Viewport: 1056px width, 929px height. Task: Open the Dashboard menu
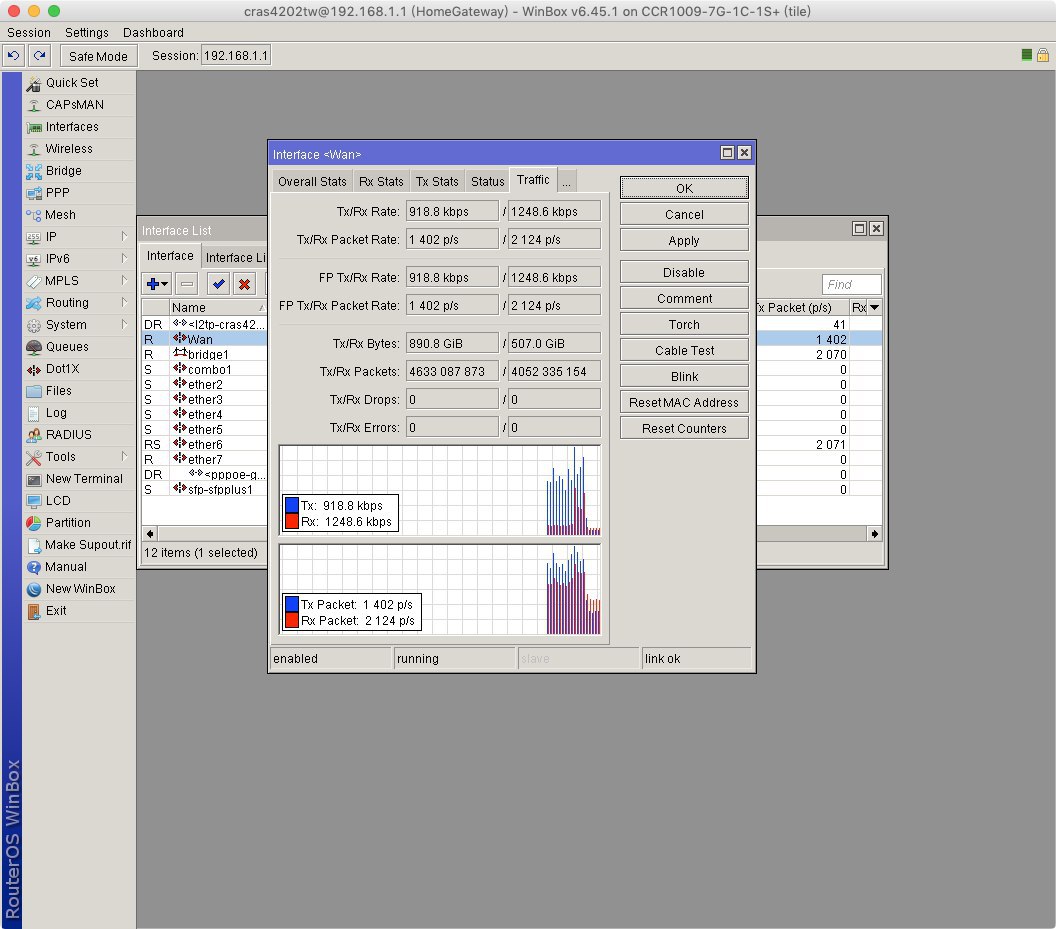tap(153, 32)
